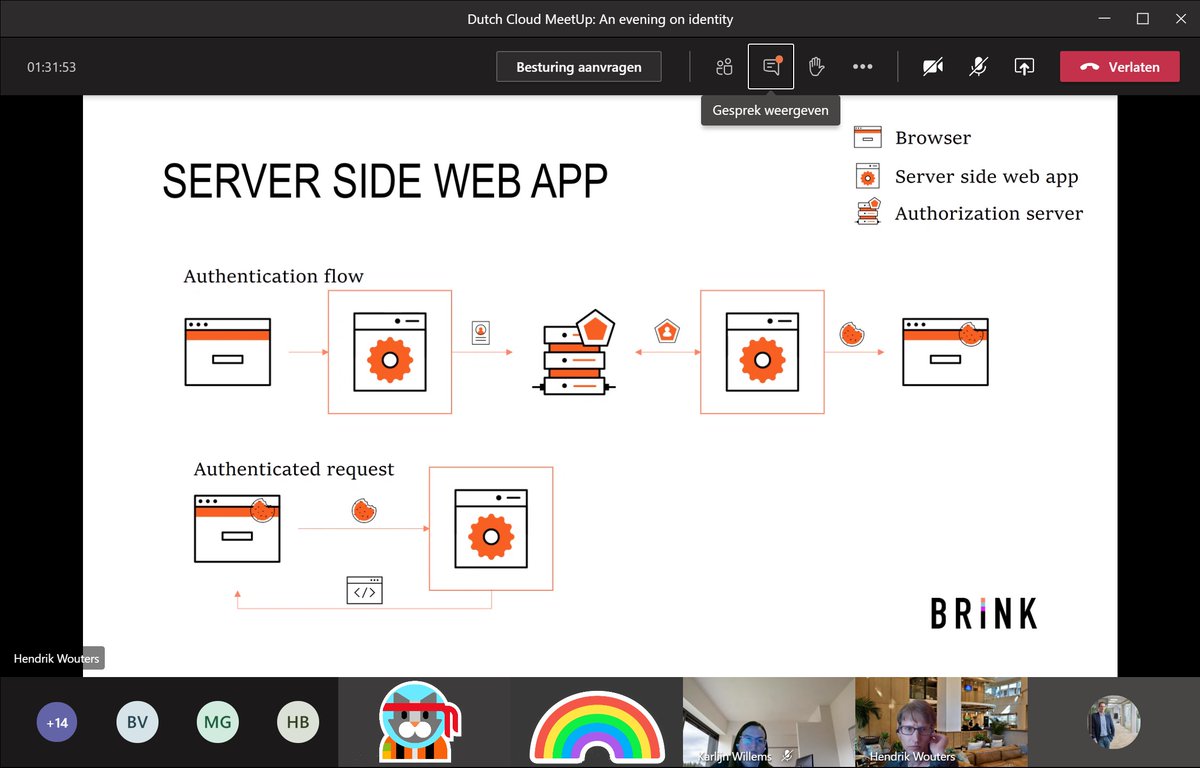Click the Gesprek weergeven tooltip
This screenshot has width=1200, height=768.
pos(771,110)
